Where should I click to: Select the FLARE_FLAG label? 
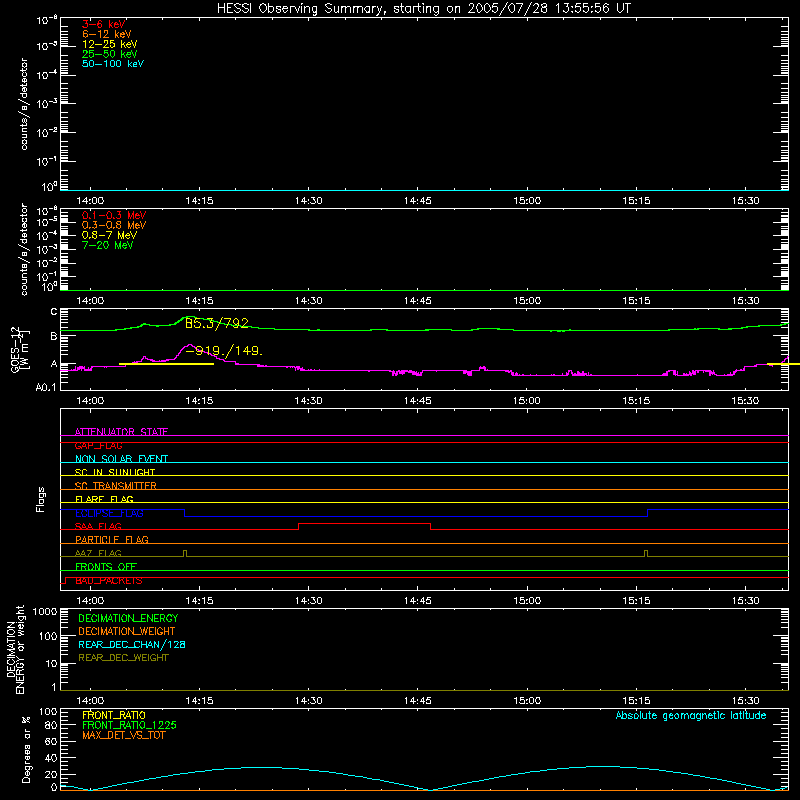[104, 499]
